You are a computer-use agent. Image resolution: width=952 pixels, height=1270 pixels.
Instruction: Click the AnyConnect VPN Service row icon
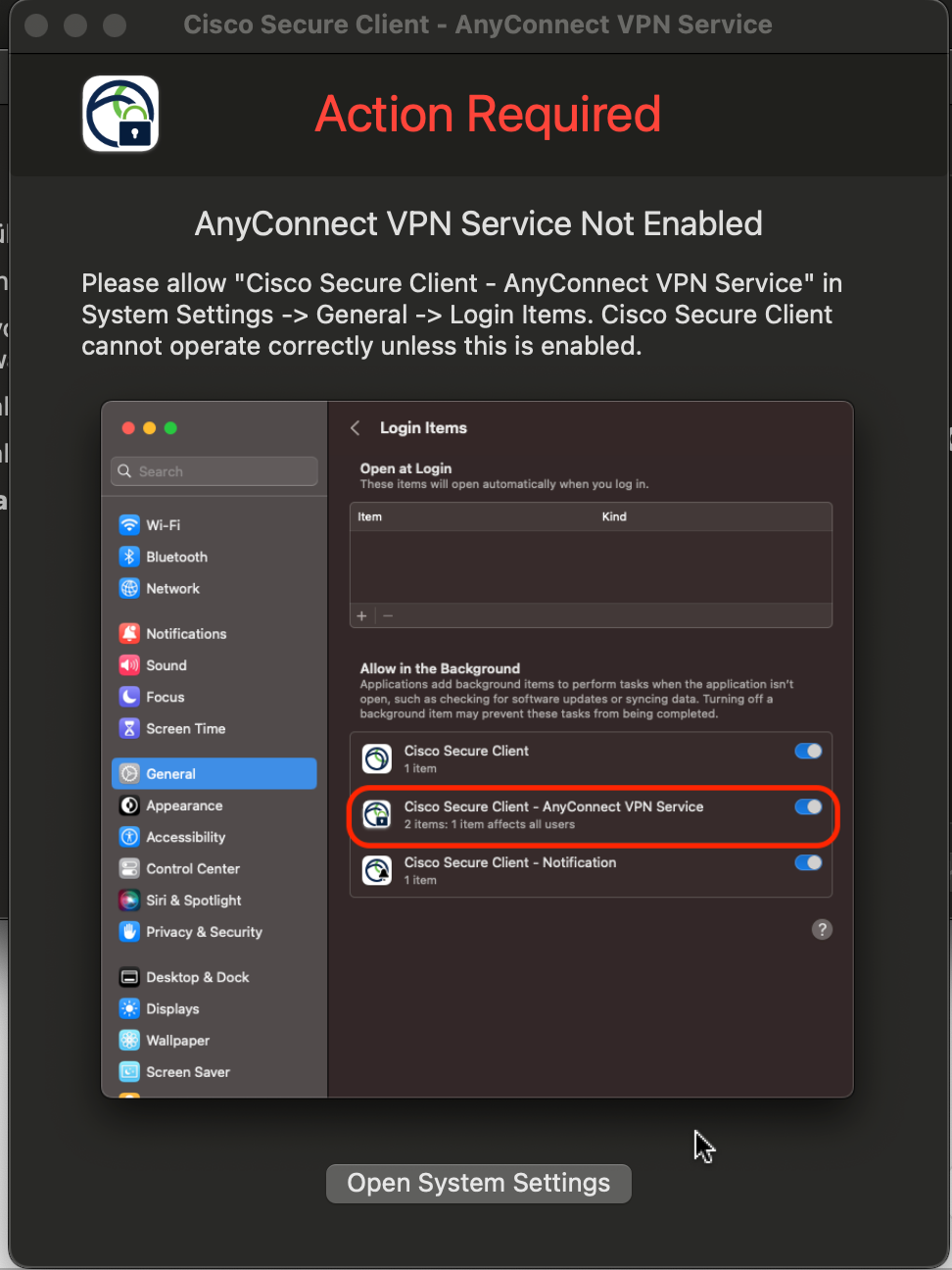[x=377, y=814]
